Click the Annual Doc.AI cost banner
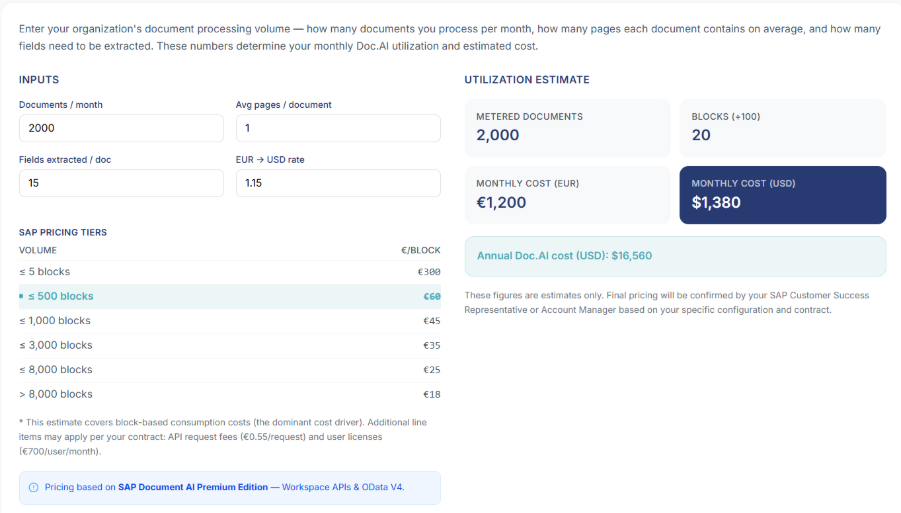This screenshot has width=901, height=513. pos(675,256)
